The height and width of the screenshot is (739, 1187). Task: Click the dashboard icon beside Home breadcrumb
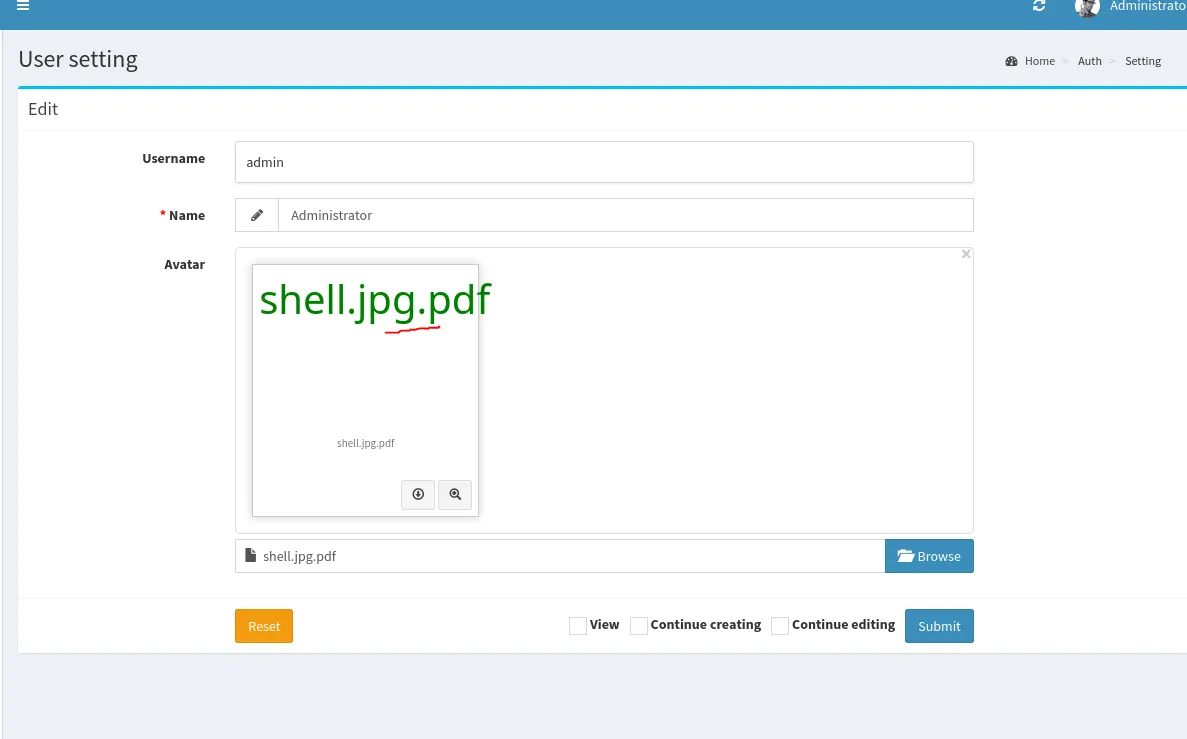tap(1011, 61)
